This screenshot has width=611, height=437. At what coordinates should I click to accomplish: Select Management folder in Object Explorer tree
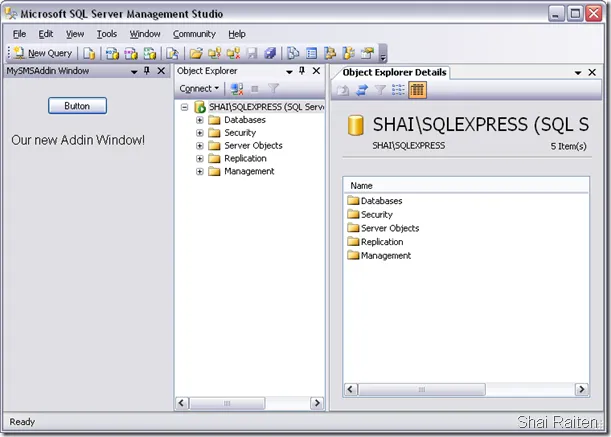[249, 172]
